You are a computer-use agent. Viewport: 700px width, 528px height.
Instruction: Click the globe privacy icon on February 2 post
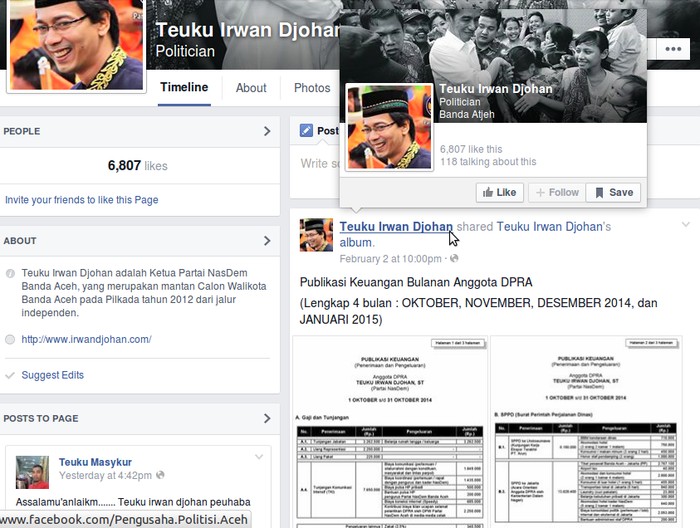click(x=454, y=258)
